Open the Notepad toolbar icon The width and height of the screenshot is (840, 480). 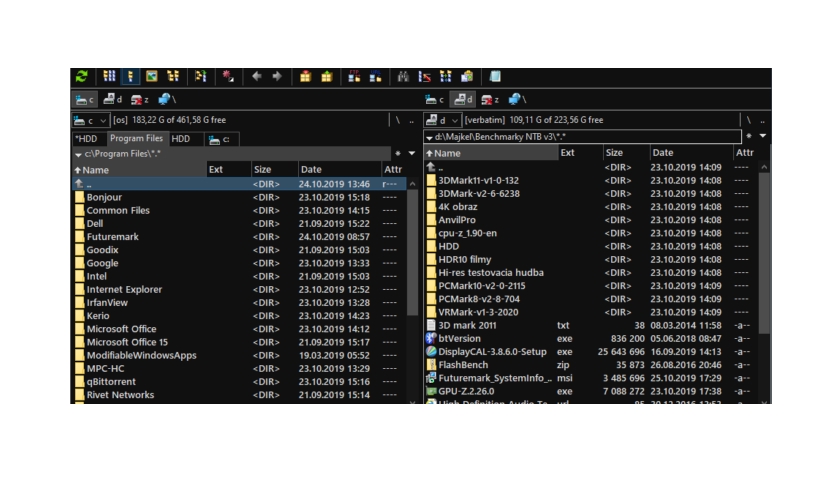tap(495, 77)
